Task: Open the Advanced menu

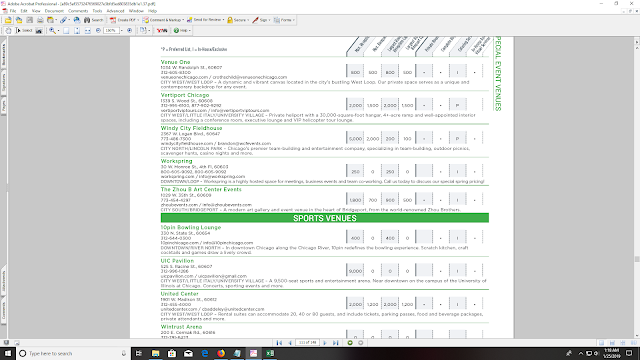Action: (x=115, y=11)
